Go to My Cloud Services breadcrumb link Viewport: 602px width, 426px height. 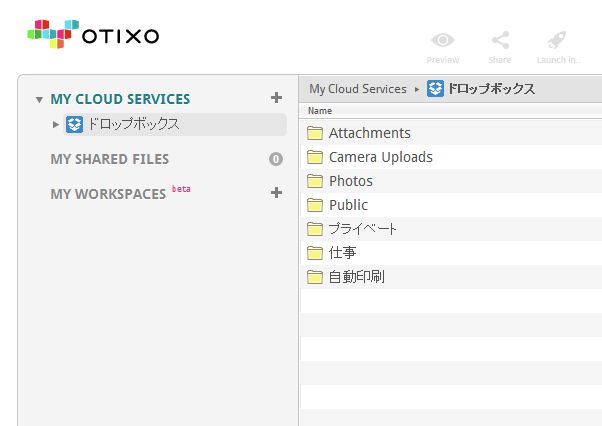click(358, 89)
